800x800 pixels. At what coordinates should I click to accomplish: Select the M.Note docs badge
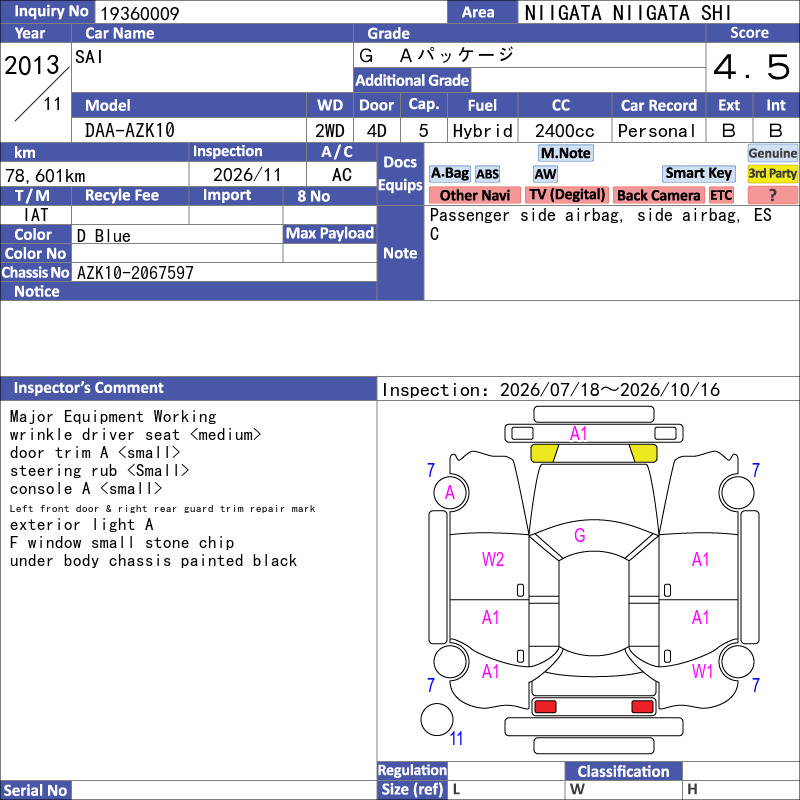565,153
